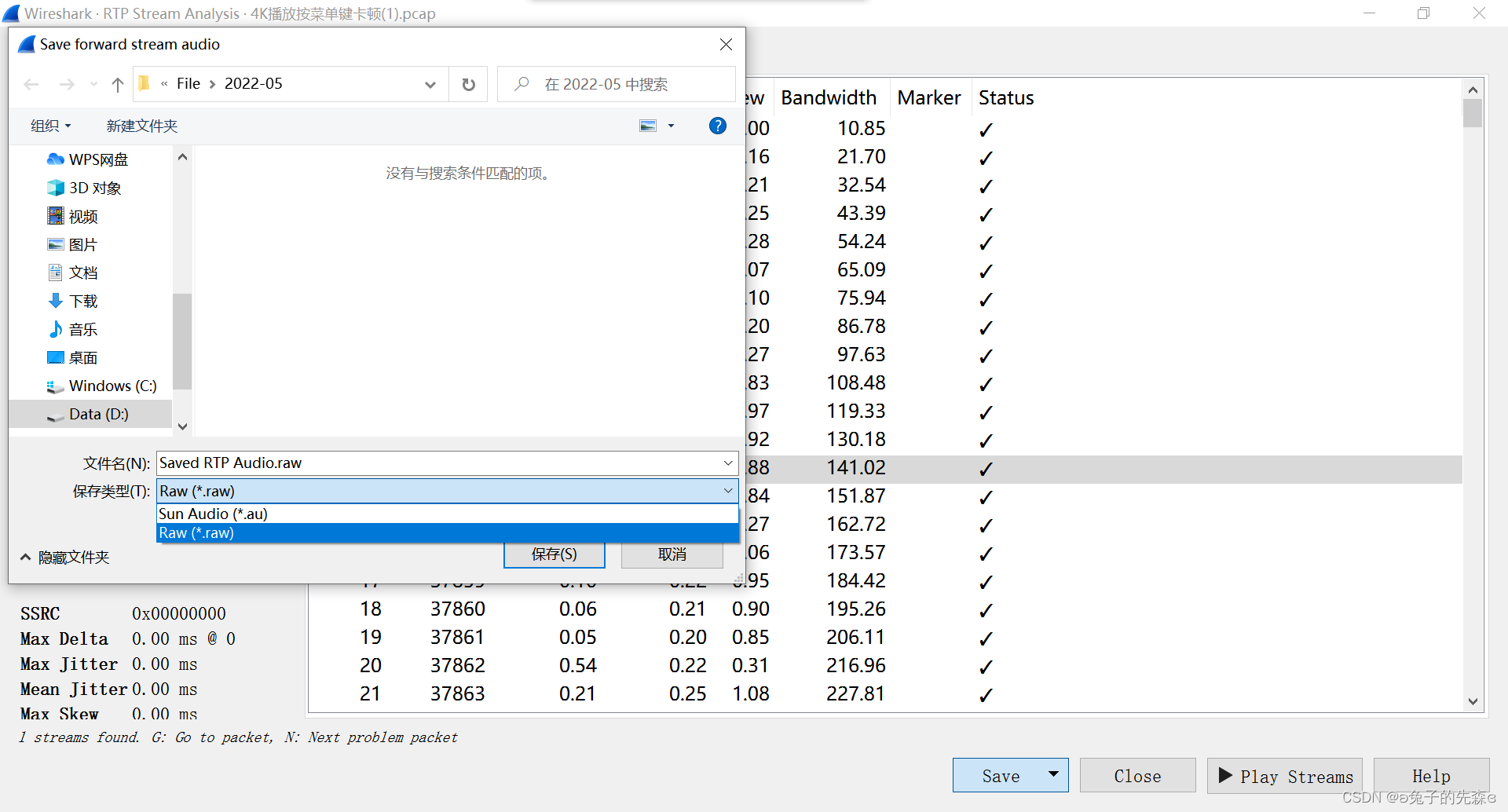Open view options dropdown arrow

pos(671,126)
